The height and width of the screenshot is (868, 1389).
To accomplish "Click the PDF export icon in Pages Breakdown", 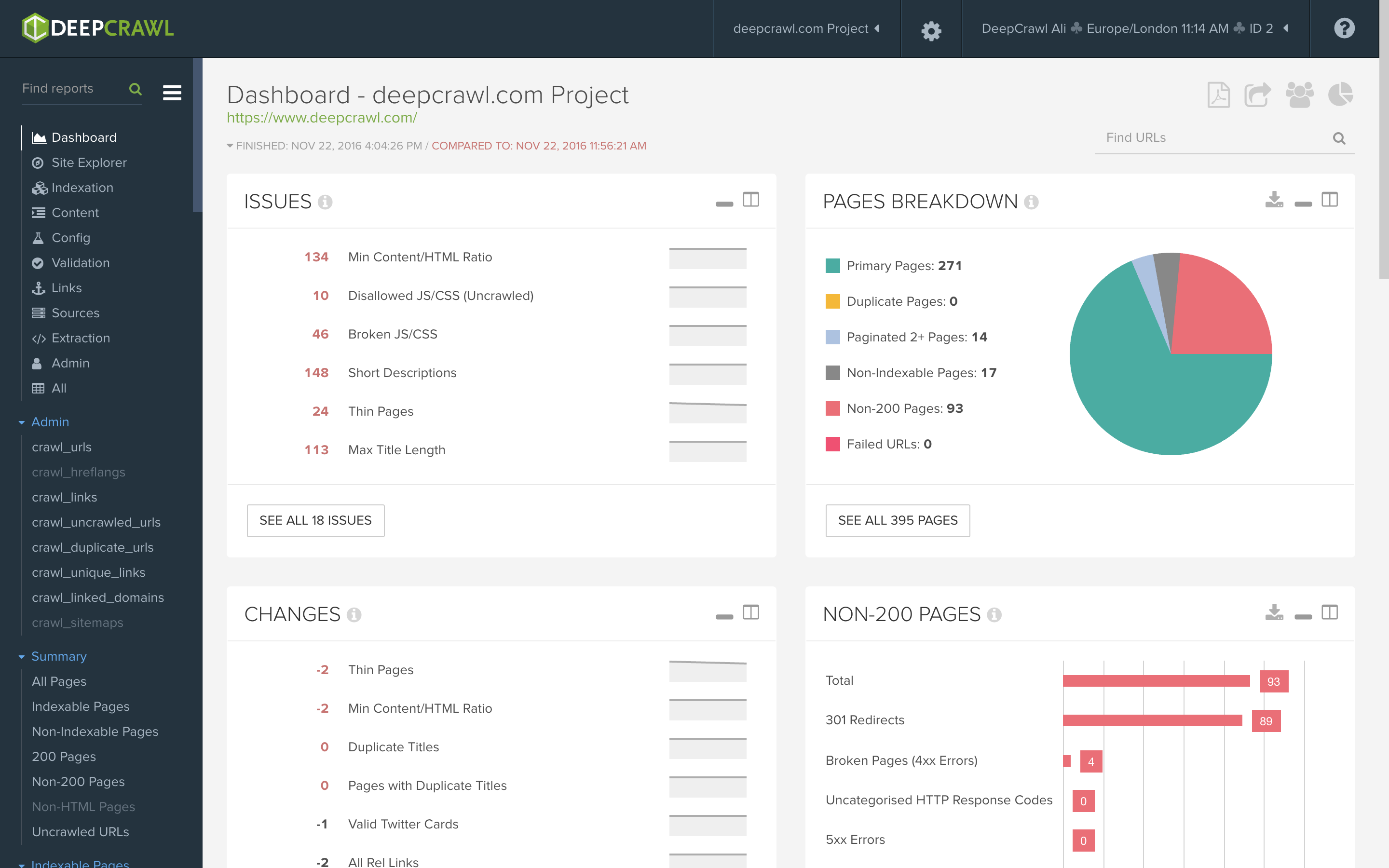I will click(1274, 200).
